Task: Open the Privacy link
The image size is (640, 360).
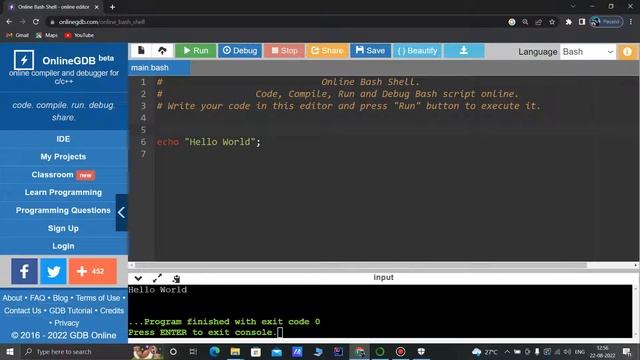Action: [x=67, y=323]
